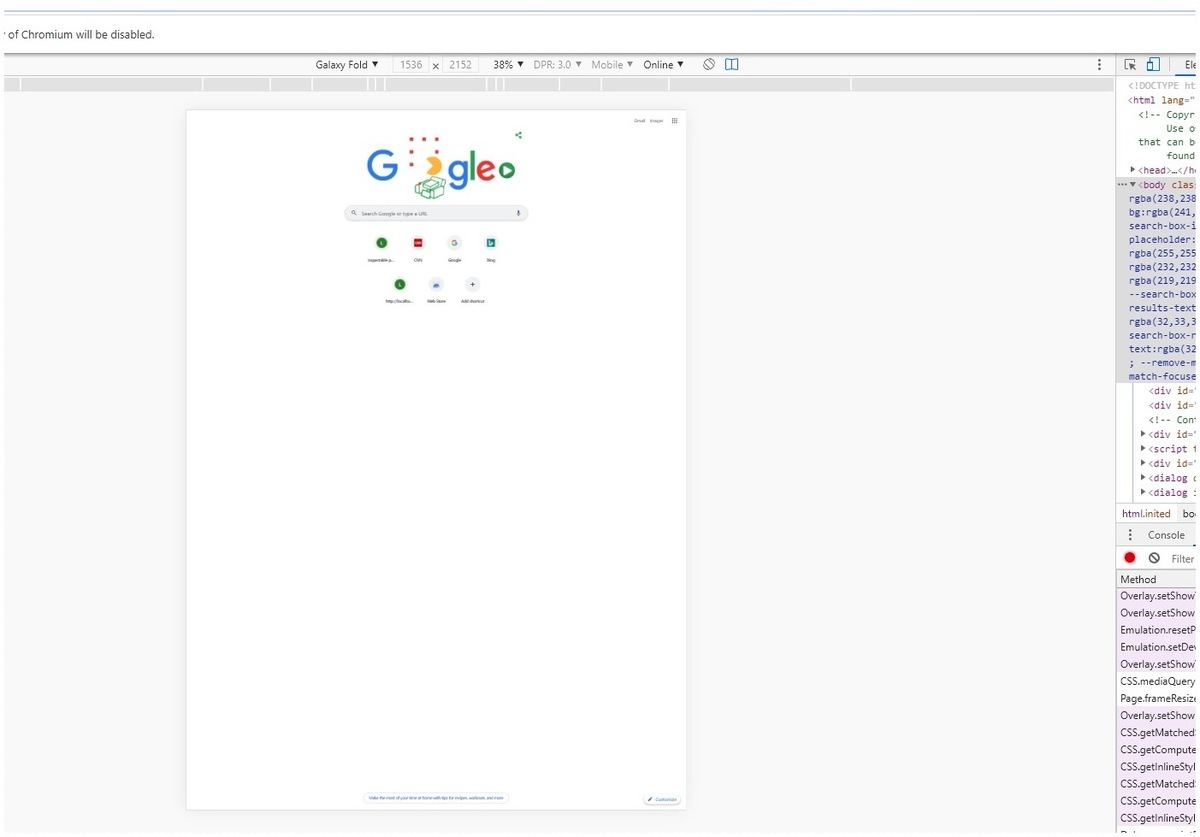Expand the head element node
1200x837 pixels.
pyautogui.click(x=1132, y=170)
